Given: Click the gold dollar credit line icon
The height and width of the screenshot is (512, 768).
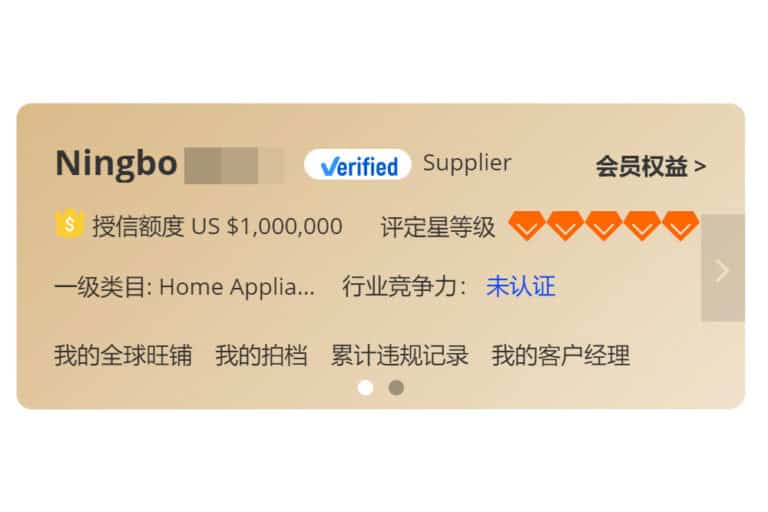Looking at the screenshot, I should point(70,223).
